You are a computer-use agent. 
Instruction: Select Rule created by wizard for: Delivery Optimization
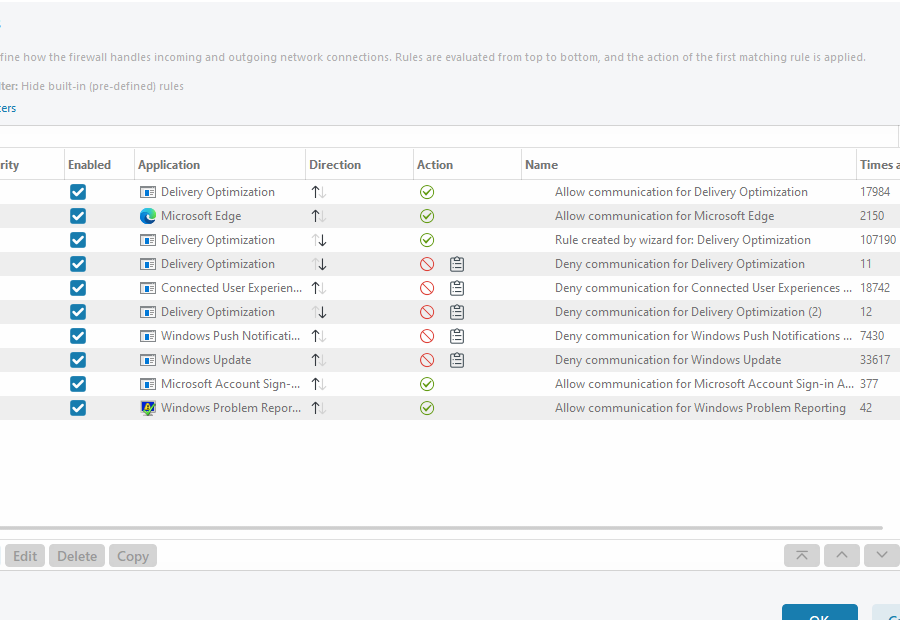pos(682,240)
